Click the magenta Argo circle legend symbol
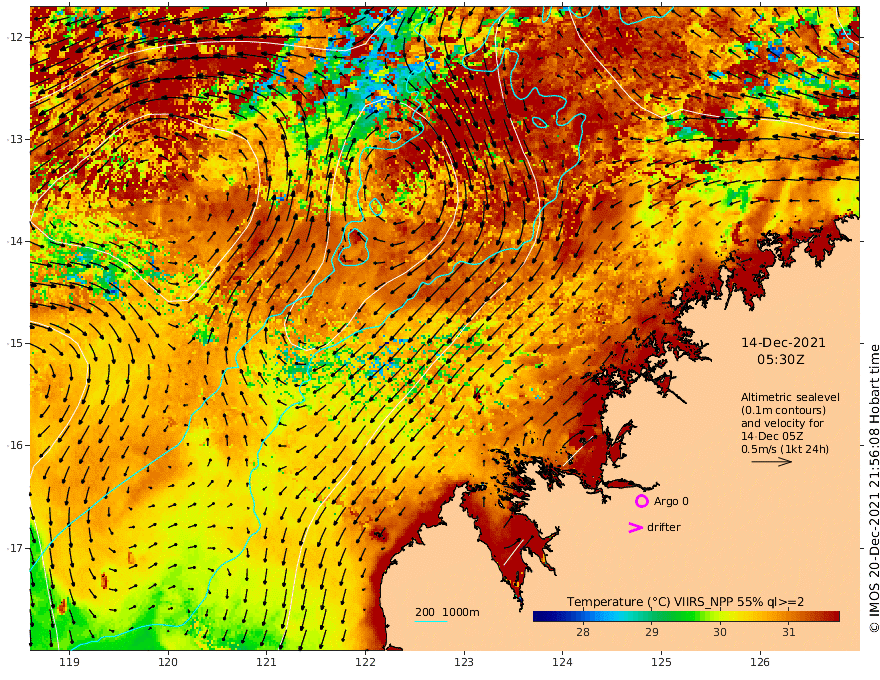Viewport: 880px width, 680px height. point(641,501)
